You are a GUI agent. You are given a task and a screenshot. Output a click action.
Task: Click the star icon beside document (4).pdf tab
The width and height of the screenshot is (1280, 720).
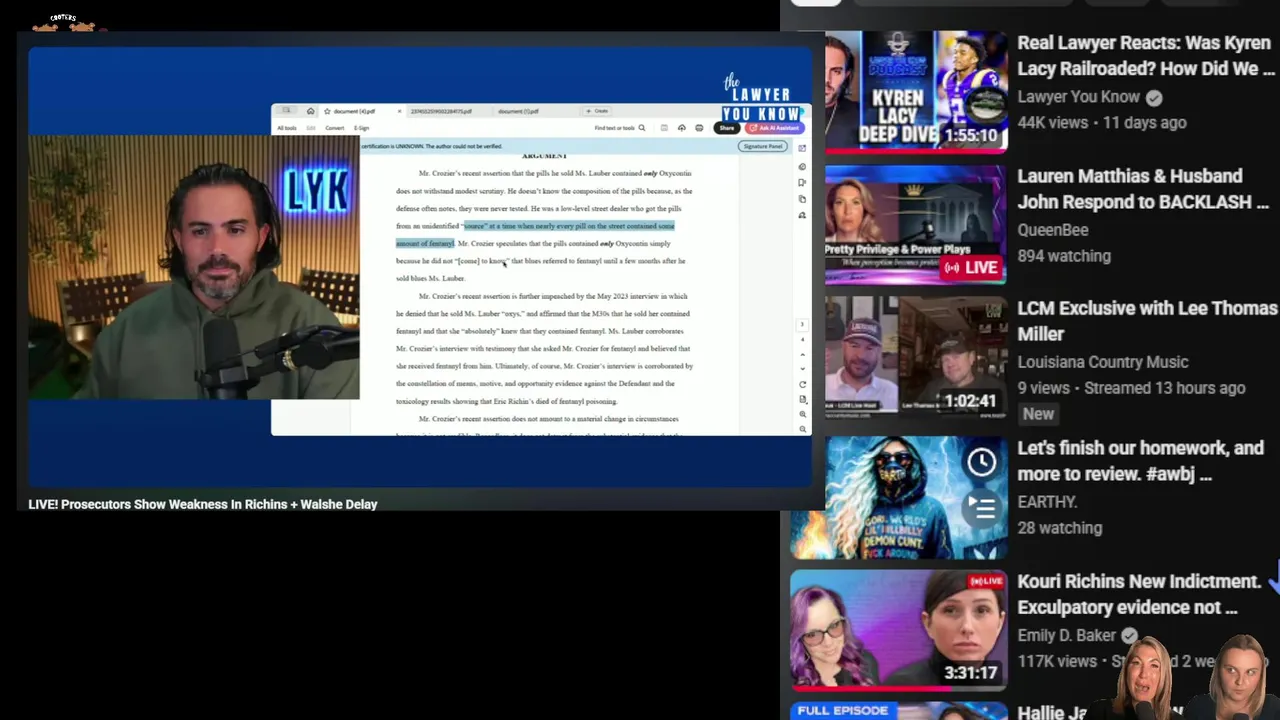327,111
